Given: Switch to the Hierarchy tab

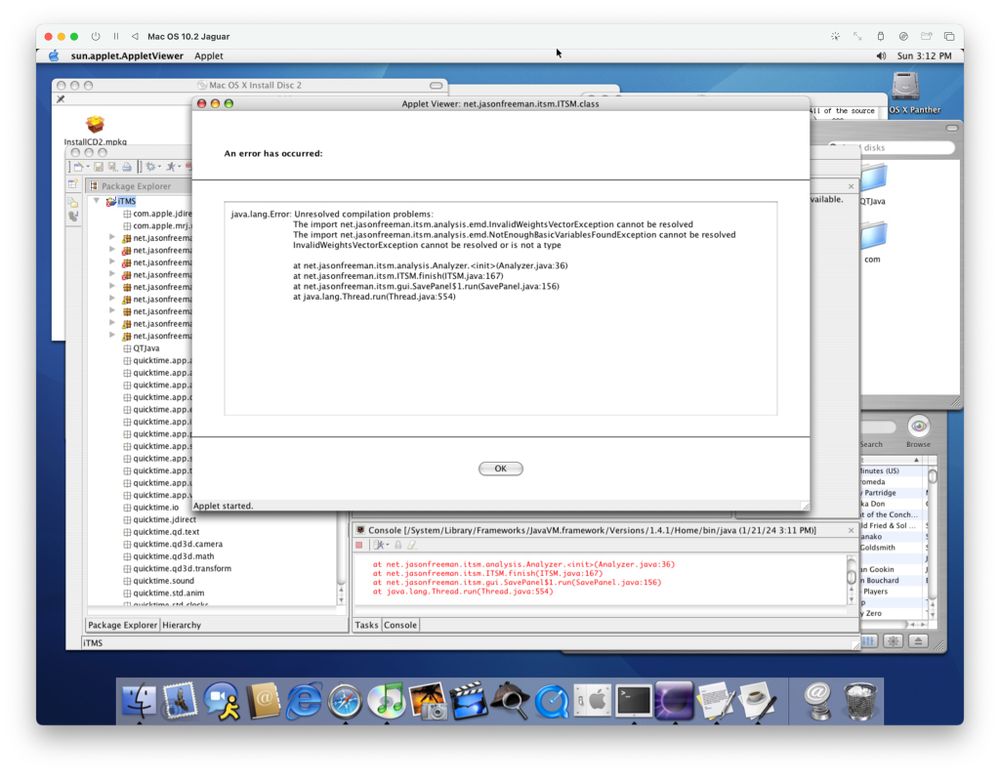Looking at the screenshot, I should tap(181, 625).
